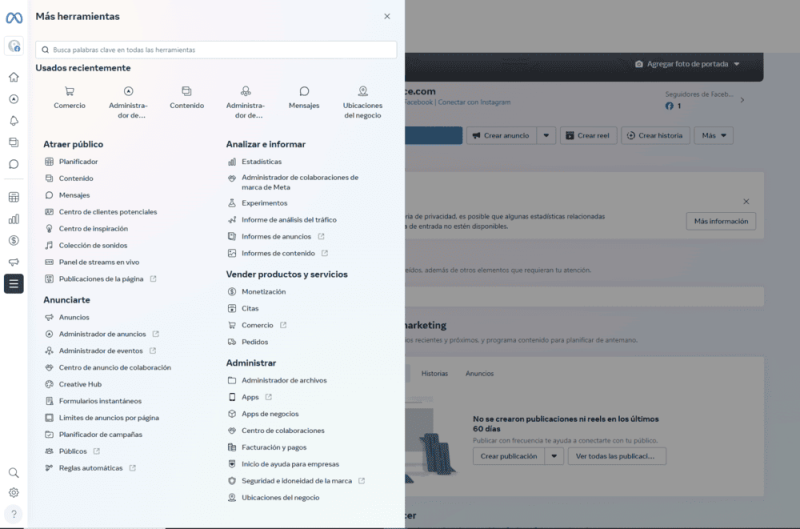Image resolution: width=800 pixels, height=529 pixels.
Task: Click the tools keyword search field
Action: click(216, 49)
